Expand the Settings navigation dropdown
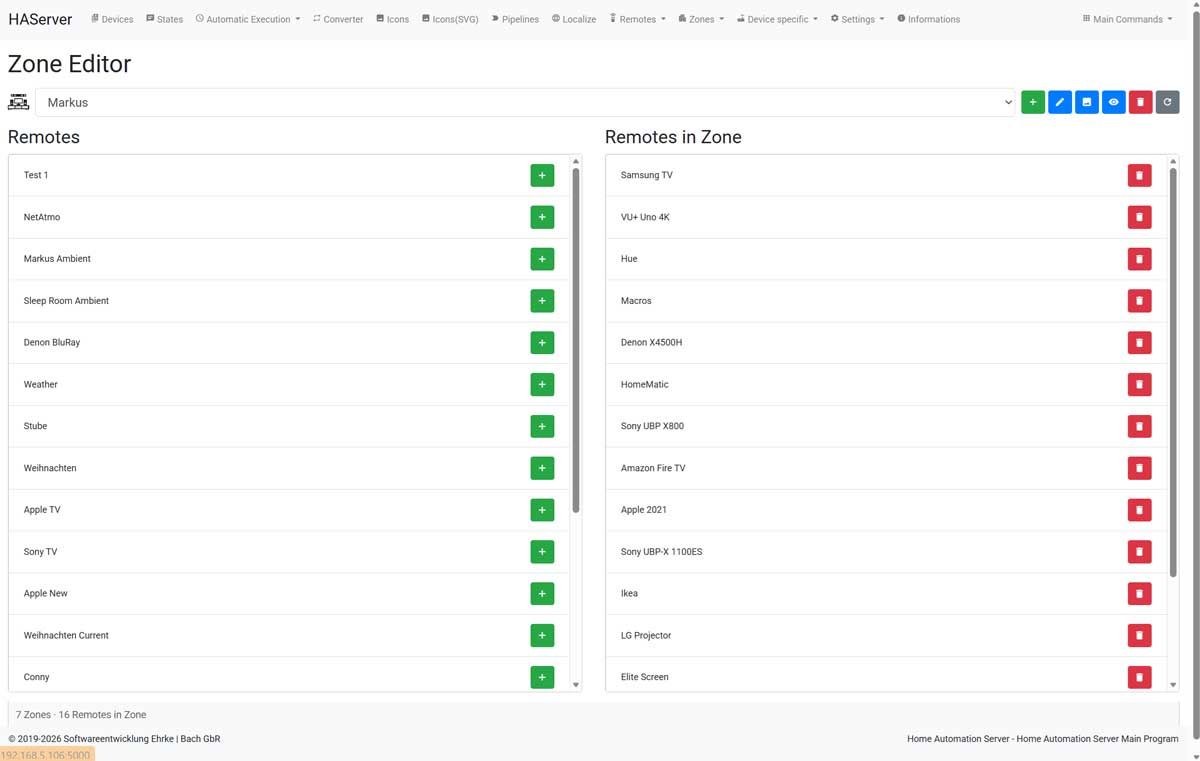Screen dimensions: 1200x761 point(857,19)
